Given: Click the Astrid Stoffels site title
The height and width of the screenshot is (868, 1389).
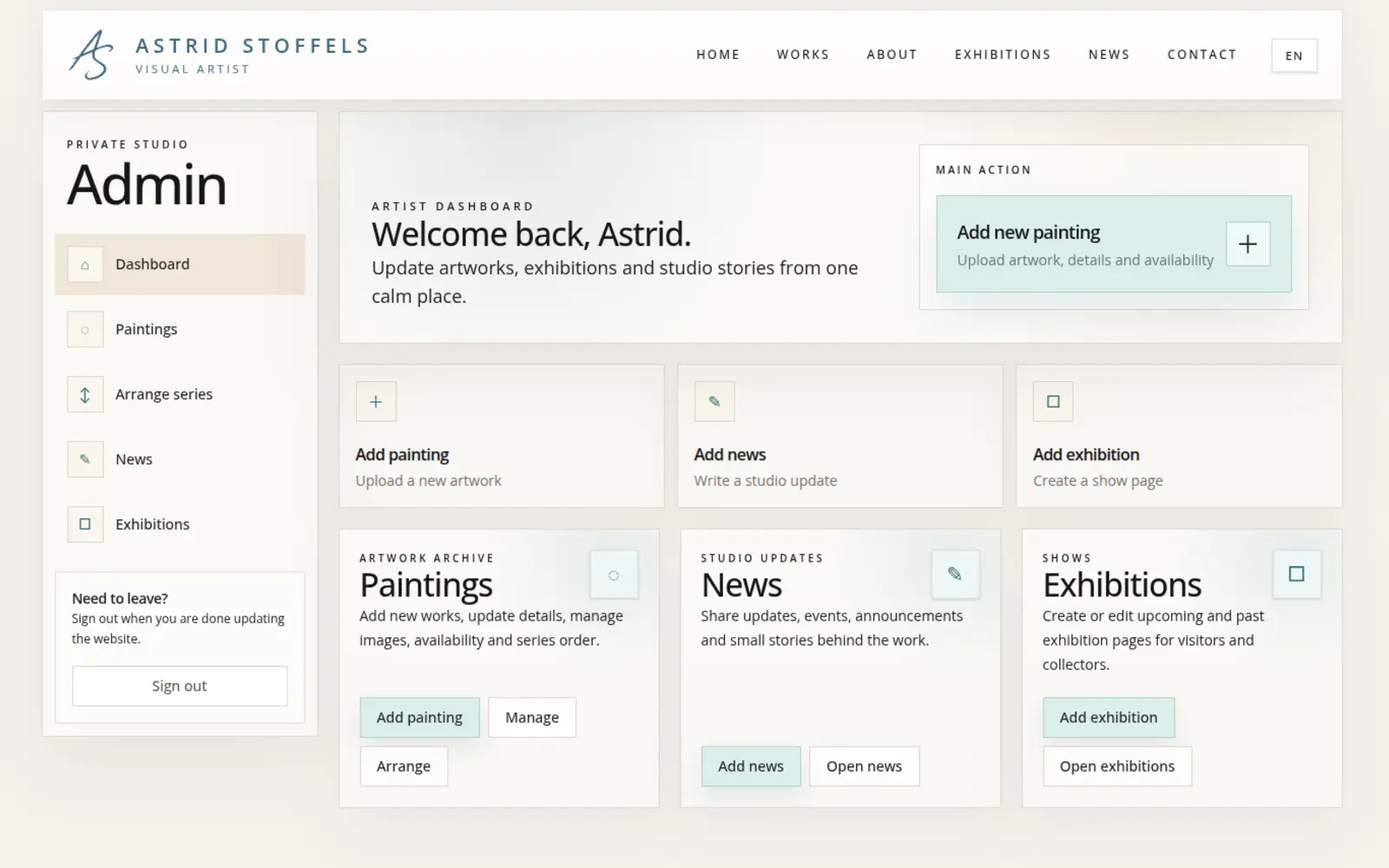Looking at the screenshot, I should click(253, 46).
